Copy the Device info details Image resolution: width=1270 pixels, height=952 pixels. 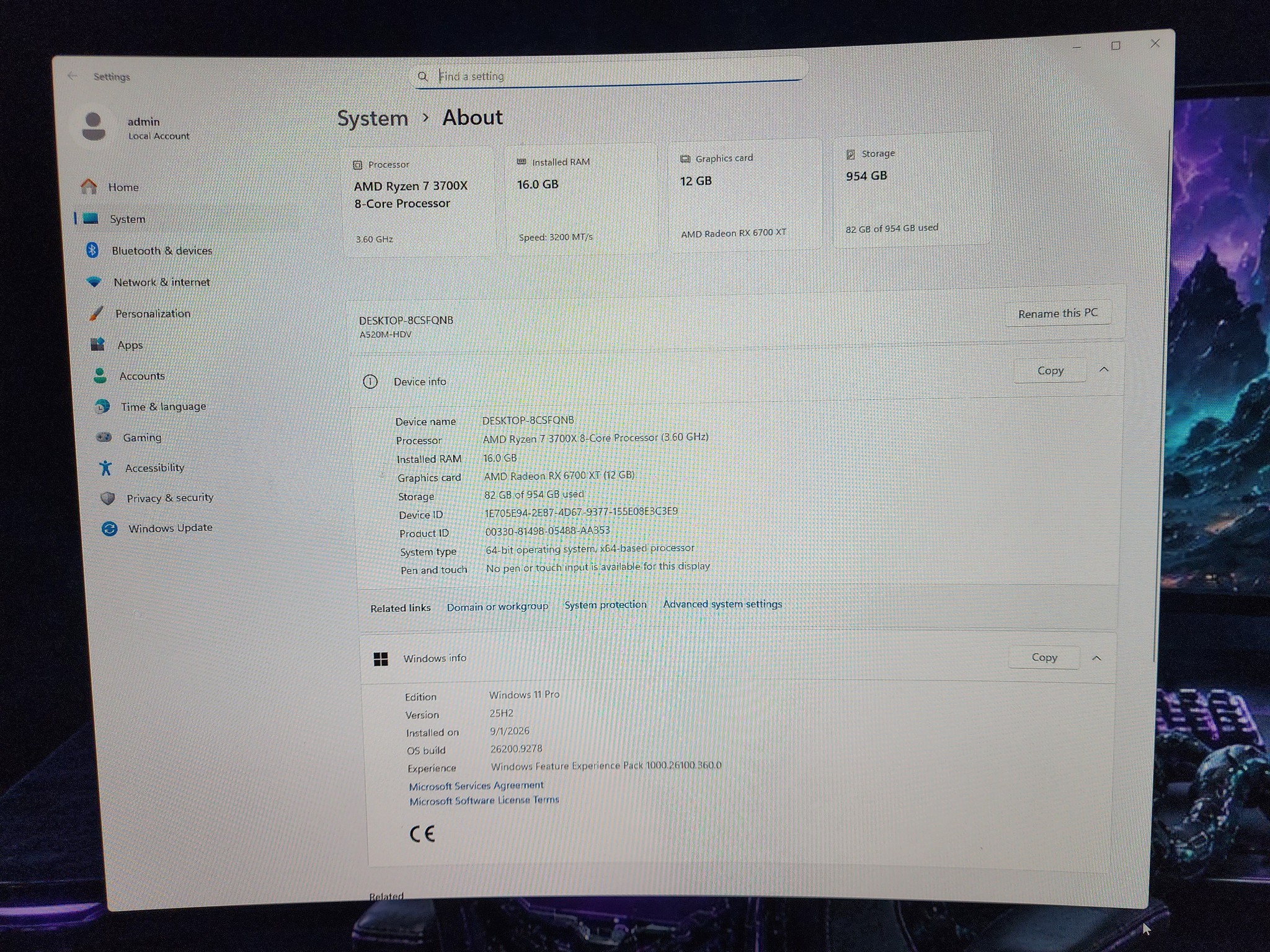[1050, 371]
